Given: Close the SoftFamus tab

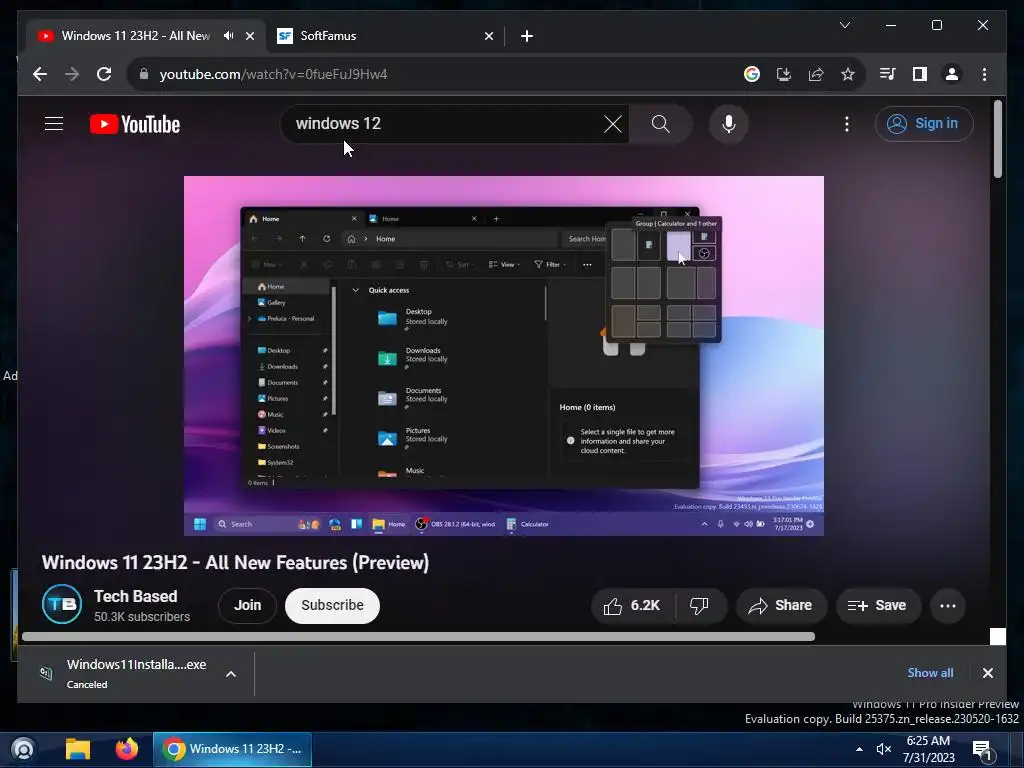Looking at the screenshot, I should [x=488, y=36].
